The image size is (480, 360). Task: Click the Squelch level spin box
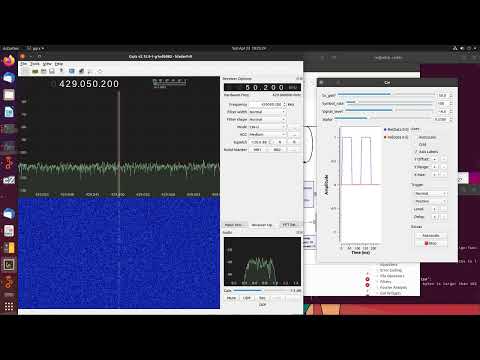click(x=261, y=142)
